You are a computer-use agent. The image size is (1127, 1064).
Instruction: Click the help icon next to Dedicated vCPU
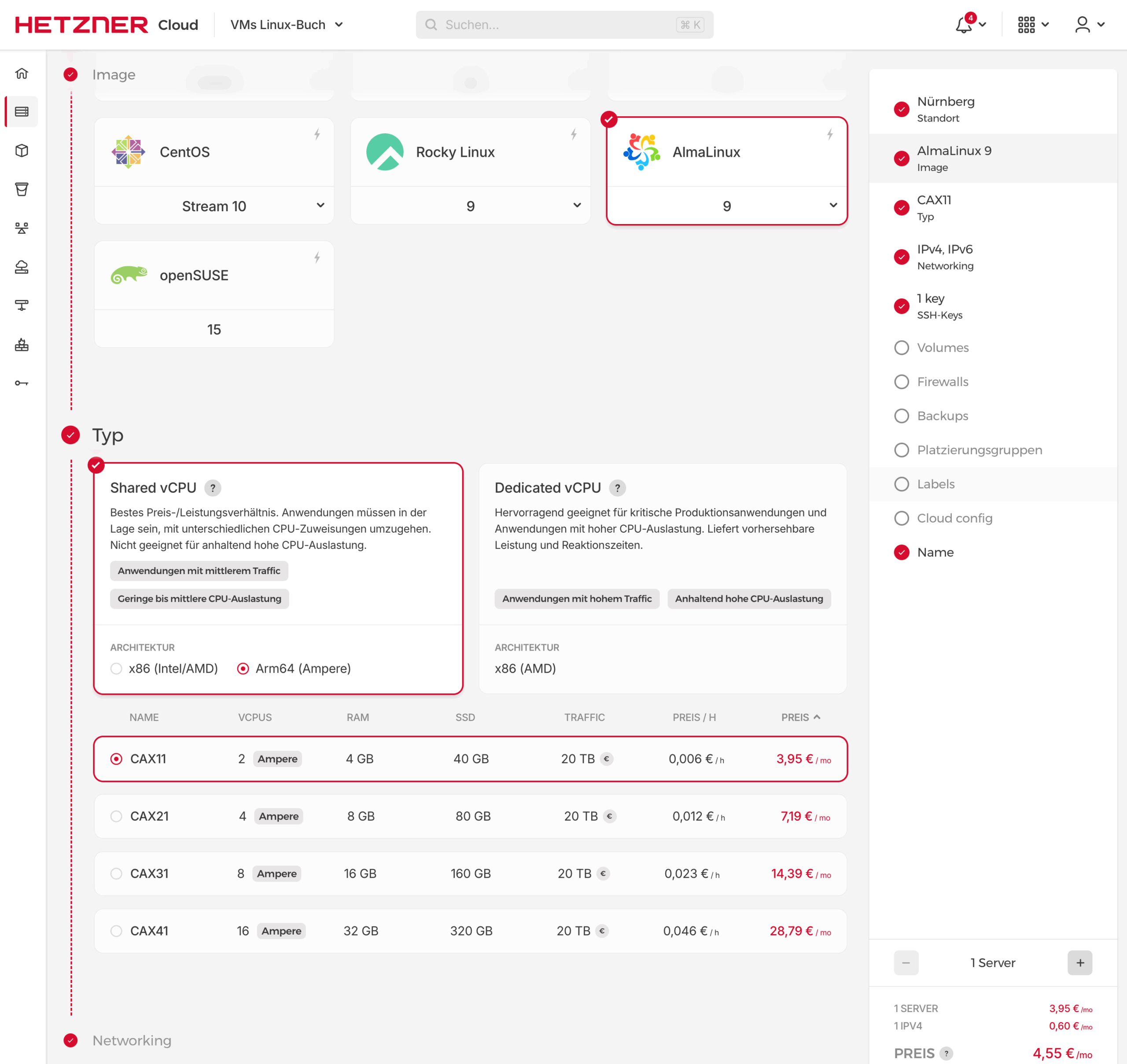point(617,488)
